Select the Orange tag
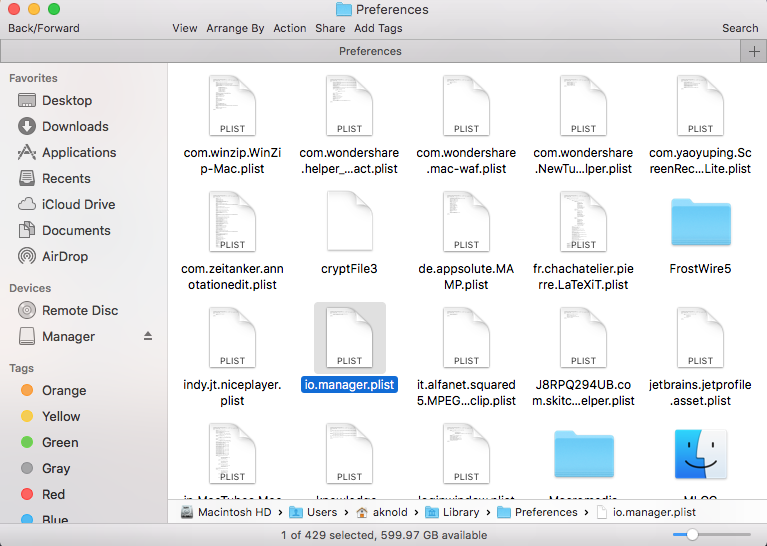 click(x=63, y=390)
